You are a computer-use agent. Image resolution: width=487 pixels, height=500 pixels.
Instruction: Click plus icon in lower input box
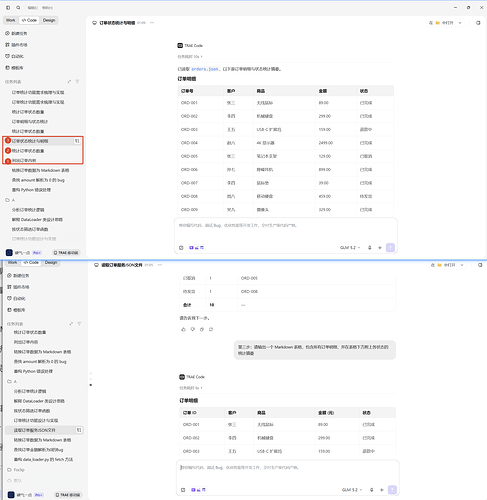[382, 490]
